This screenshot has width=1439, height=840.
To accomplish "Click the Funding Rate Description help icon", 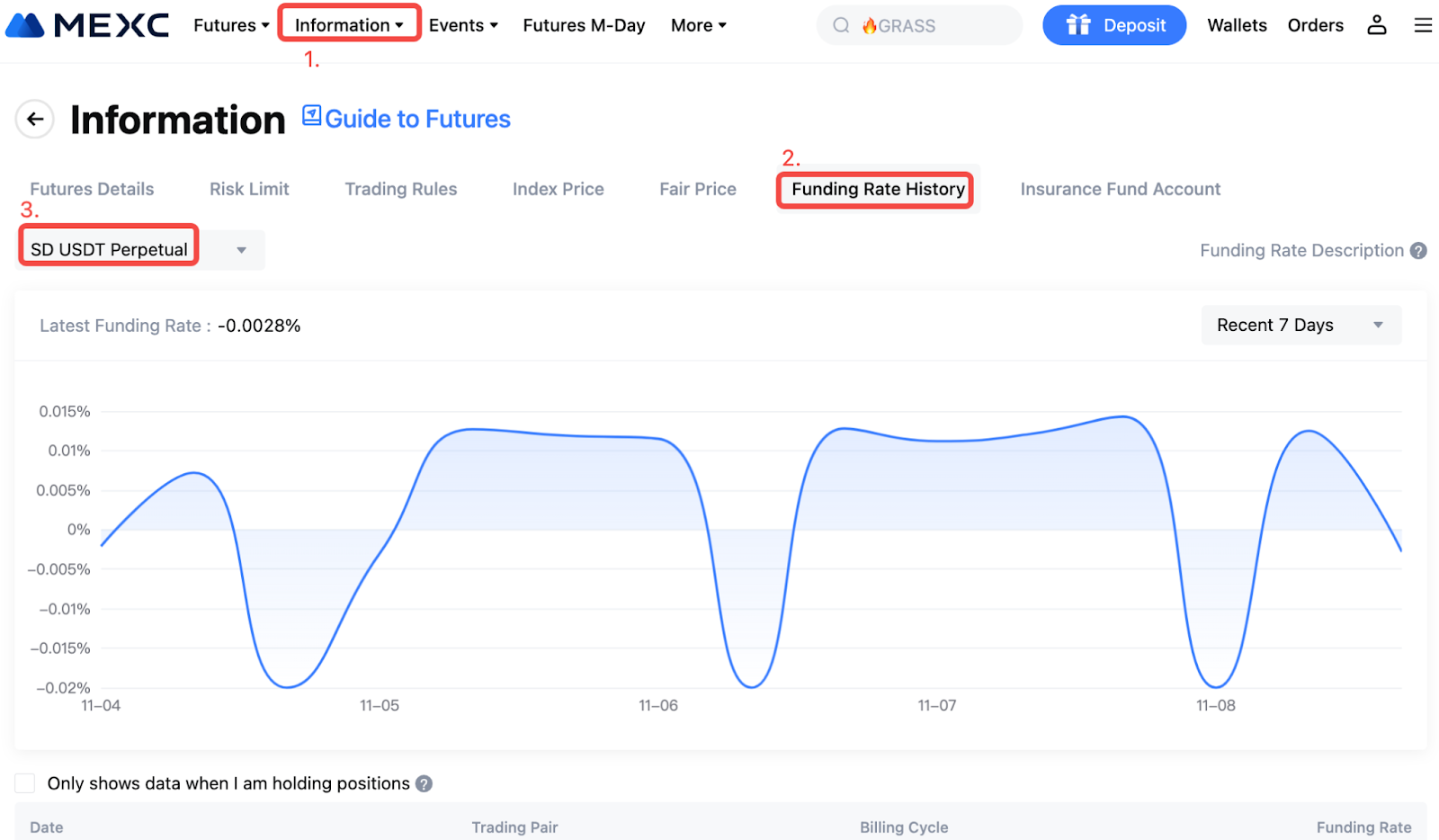I will [1418, 251].
